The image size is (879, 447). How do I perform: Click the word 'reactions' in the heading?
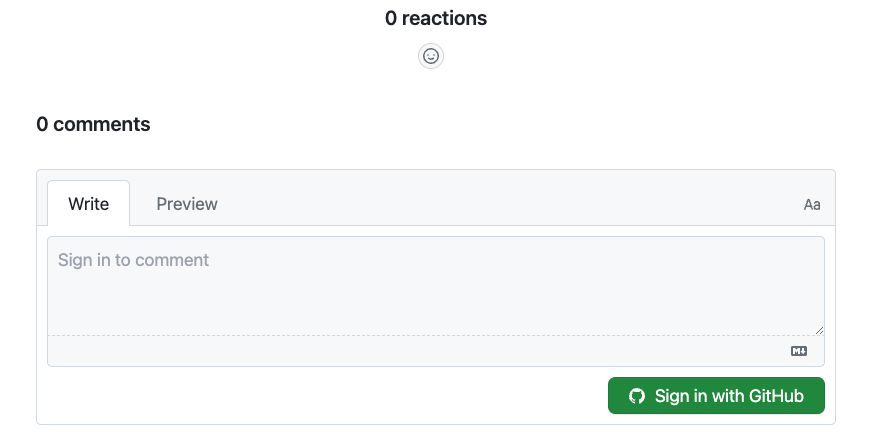[444, 18]
